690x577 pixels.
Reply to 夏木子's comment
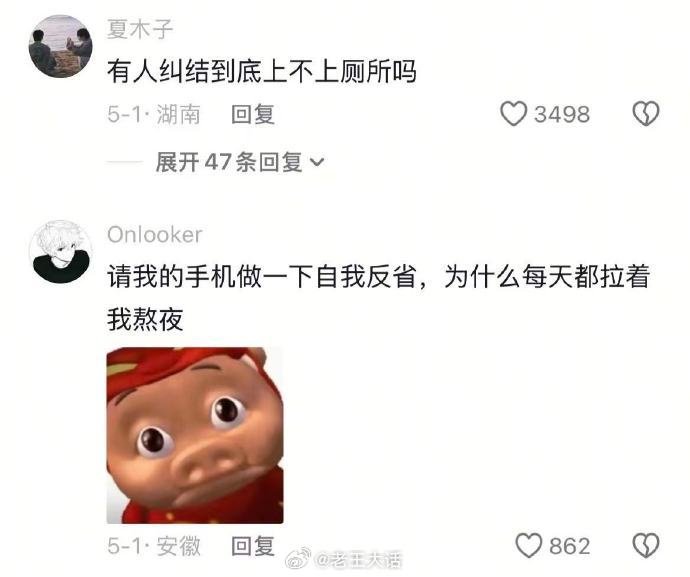point(253,114)
